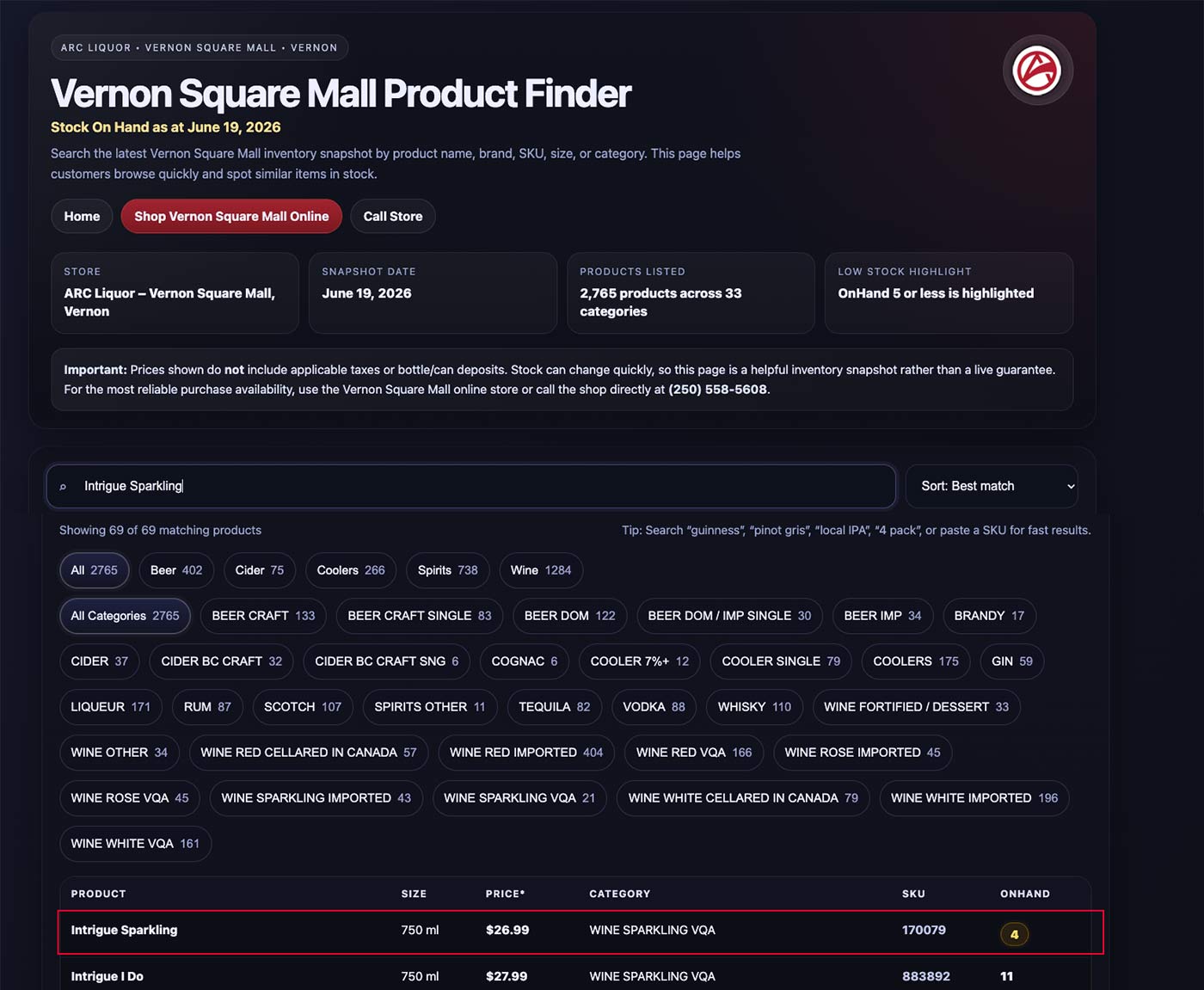Choose CIDER BC CRAFT 32 category
This screenshot has width=1204, height=990.
222,661
